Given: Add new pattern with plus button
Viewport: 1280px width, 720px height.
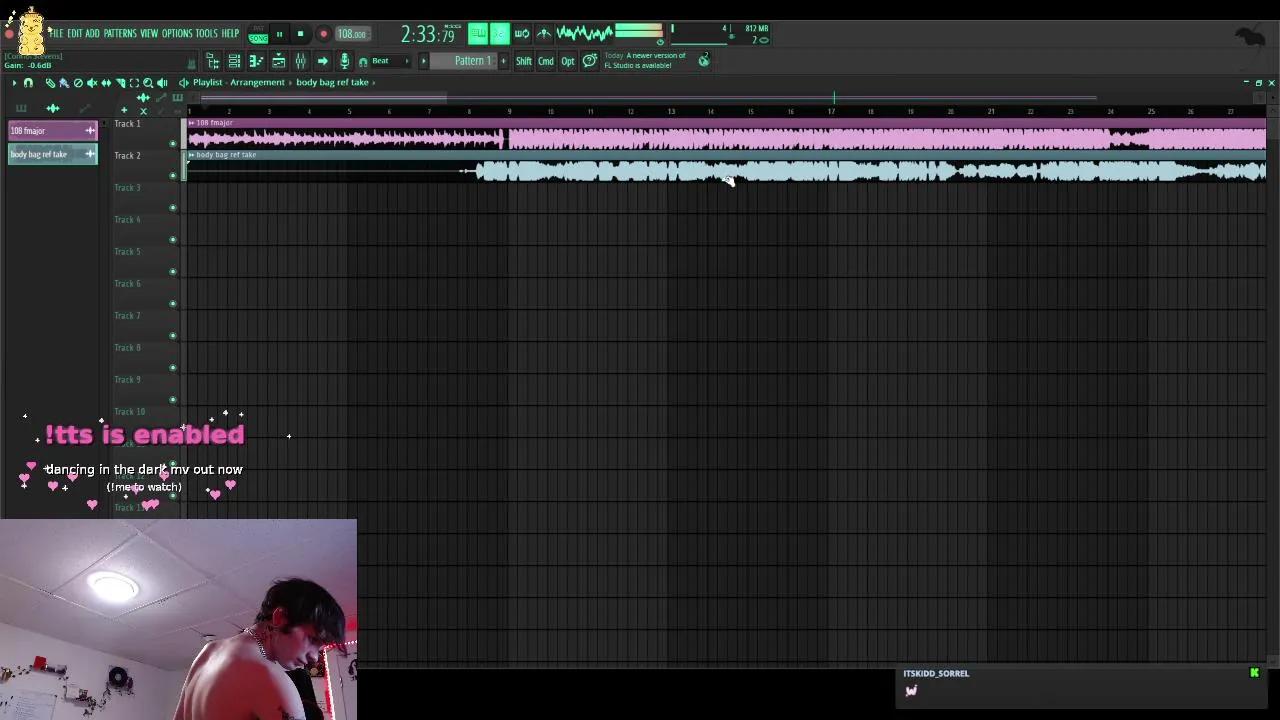Looking at the screenshot, I should [x=503, y=61].
